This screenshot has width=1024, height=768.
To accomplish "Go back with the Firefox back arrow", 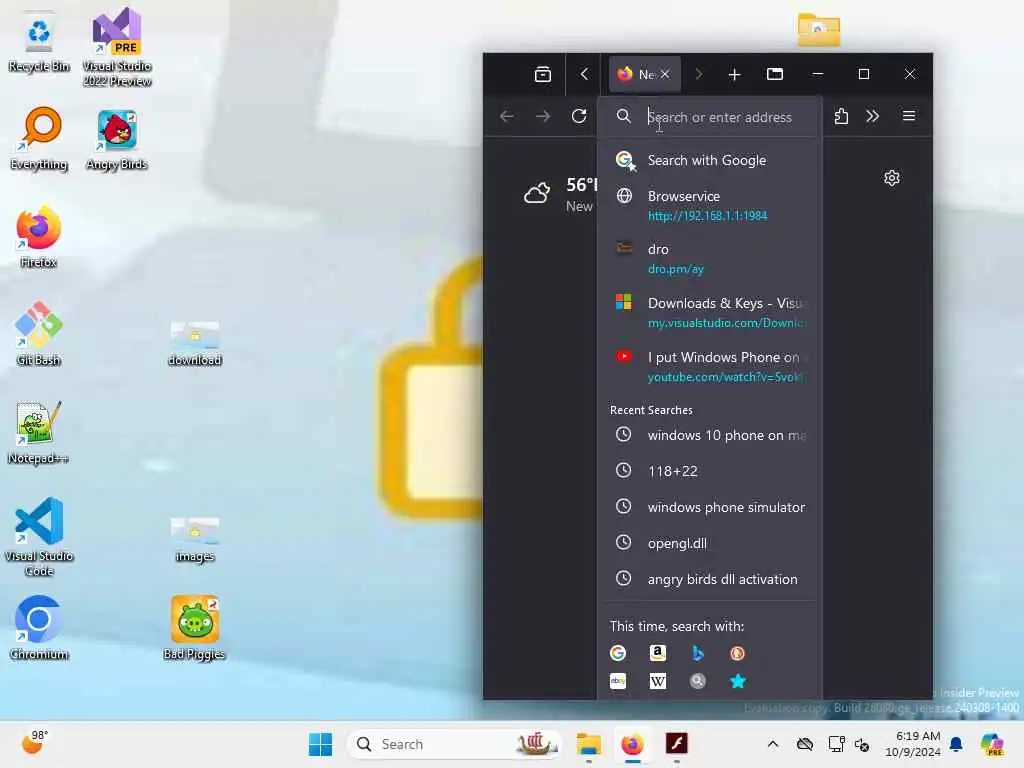I will pos(507,116).
